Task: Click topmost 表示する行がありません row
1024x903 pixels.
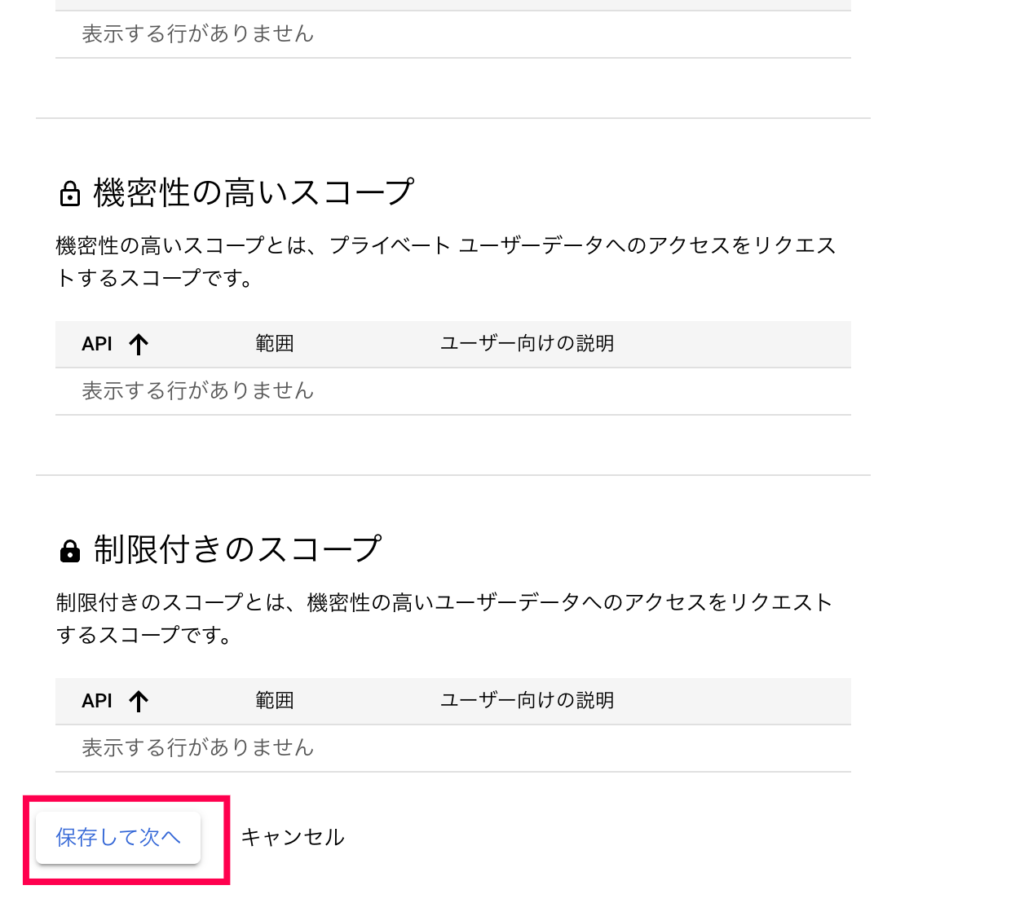Action: (198, 34)
